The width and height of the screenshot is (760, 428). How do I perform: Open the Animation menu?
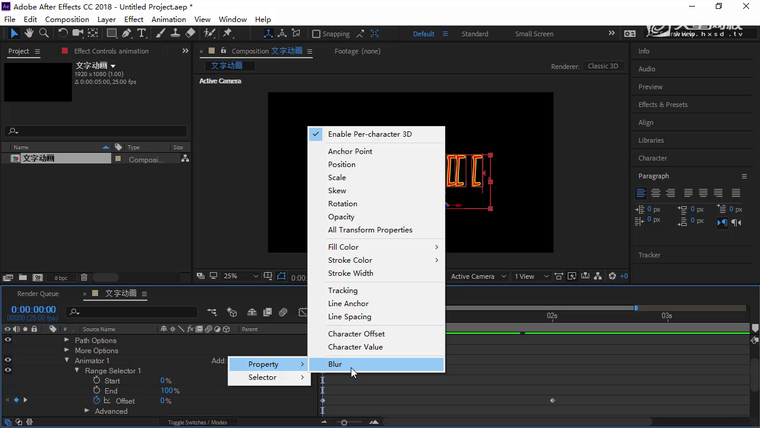168,19
